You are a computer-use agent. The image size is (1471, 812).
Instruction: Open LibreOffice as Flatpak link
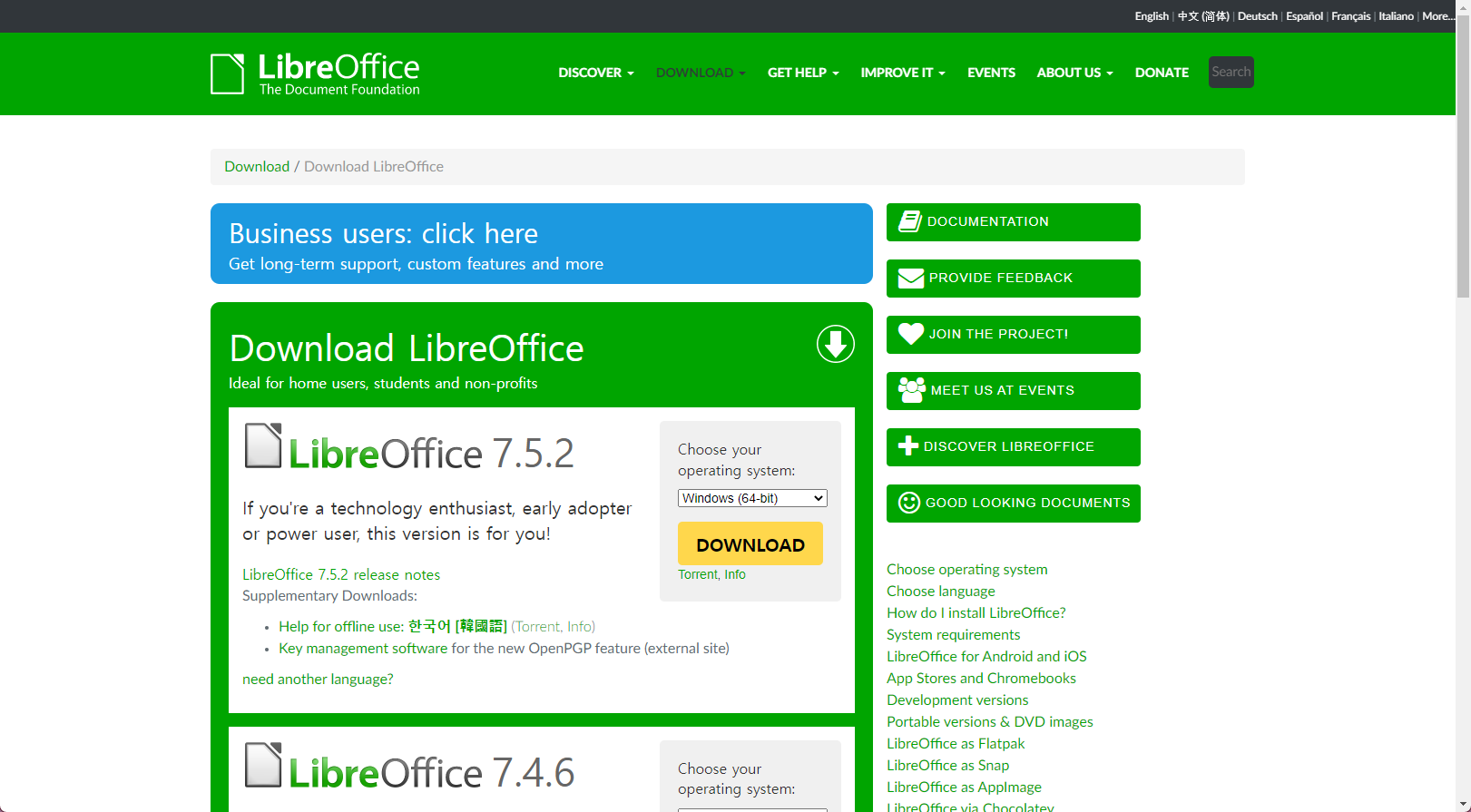[956, 743]
